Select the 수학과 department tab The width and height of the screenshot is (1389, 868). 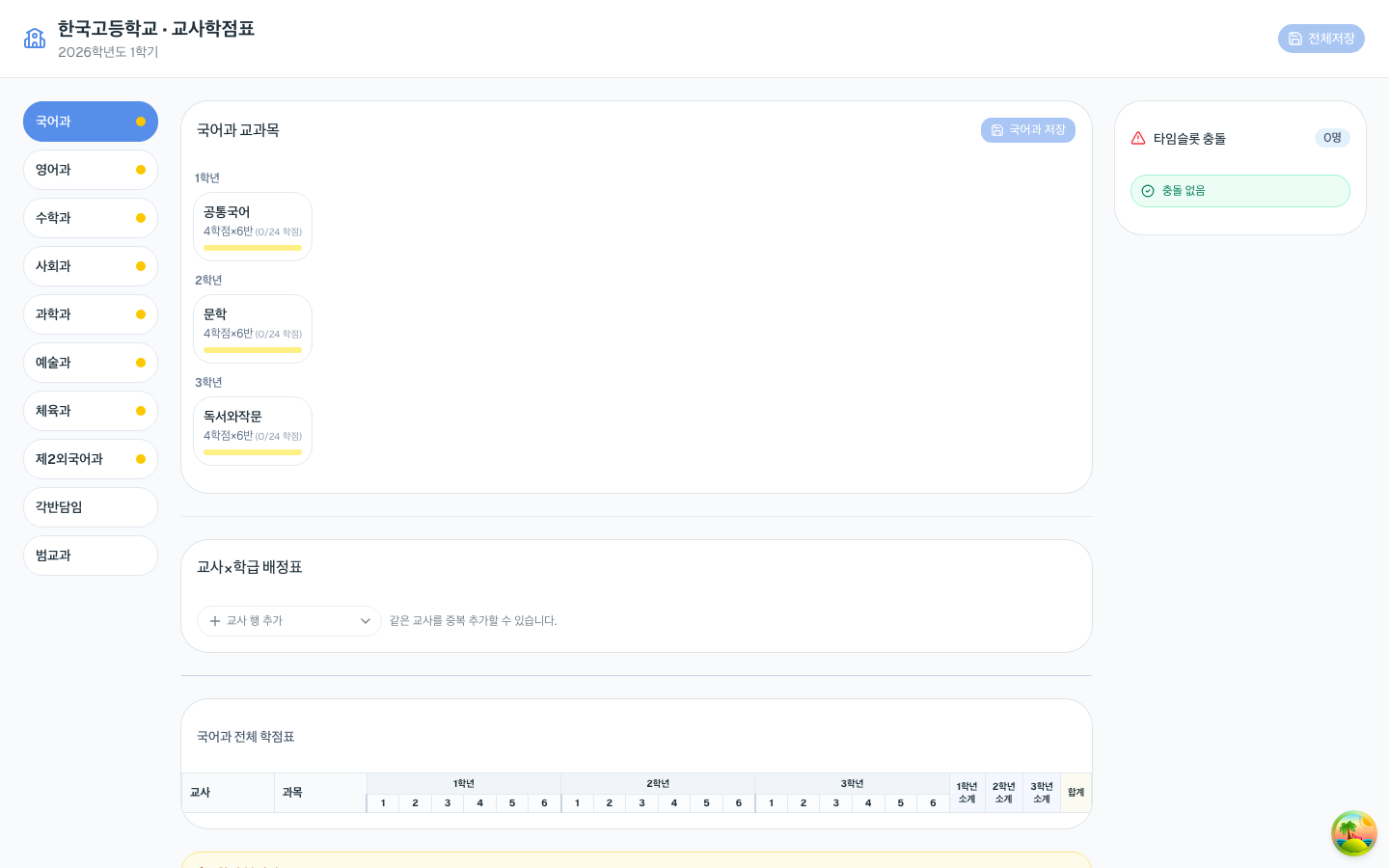pos(91,218)
